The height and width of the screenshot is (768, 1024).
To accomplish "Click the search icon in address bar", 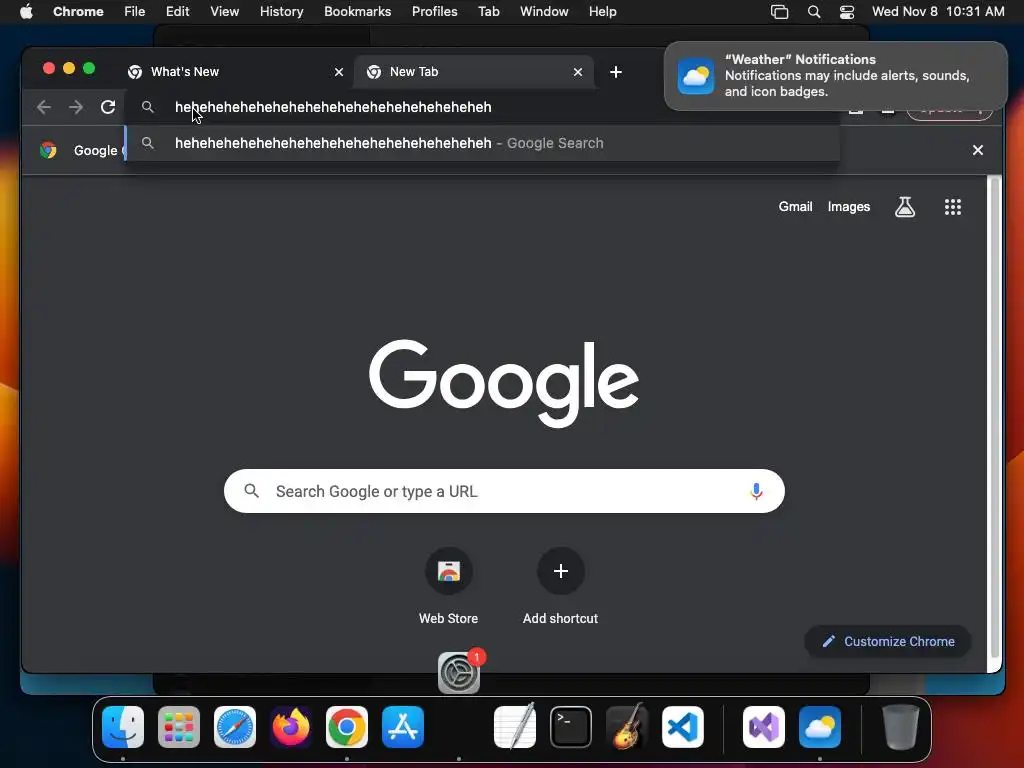I will click(x=148, y=107).
